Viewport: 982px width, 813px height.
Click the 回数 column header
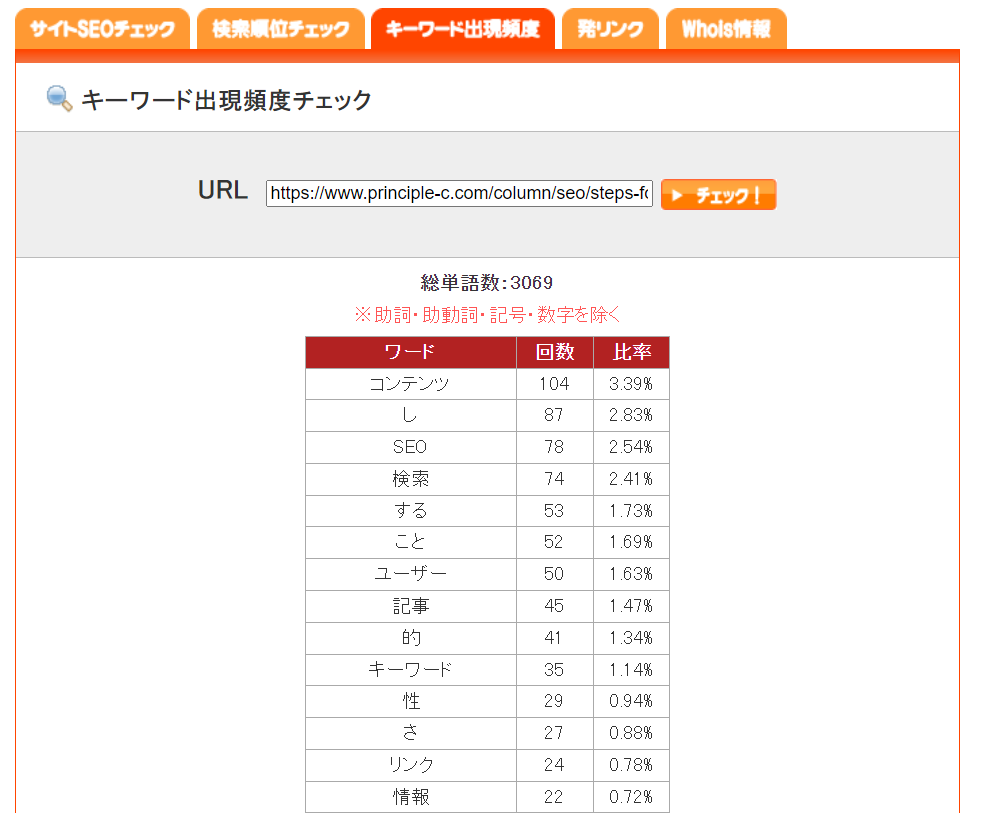(x=554, y=352)
